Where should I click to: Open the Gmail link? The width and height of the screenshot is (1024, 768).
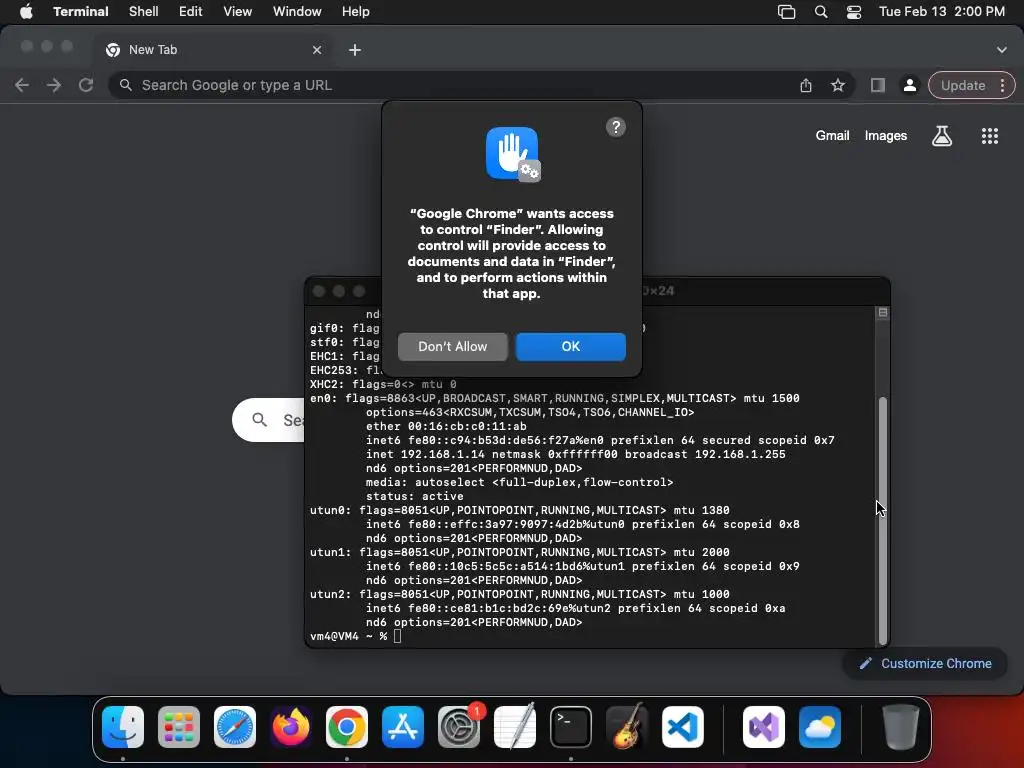[x=832, y=135]
